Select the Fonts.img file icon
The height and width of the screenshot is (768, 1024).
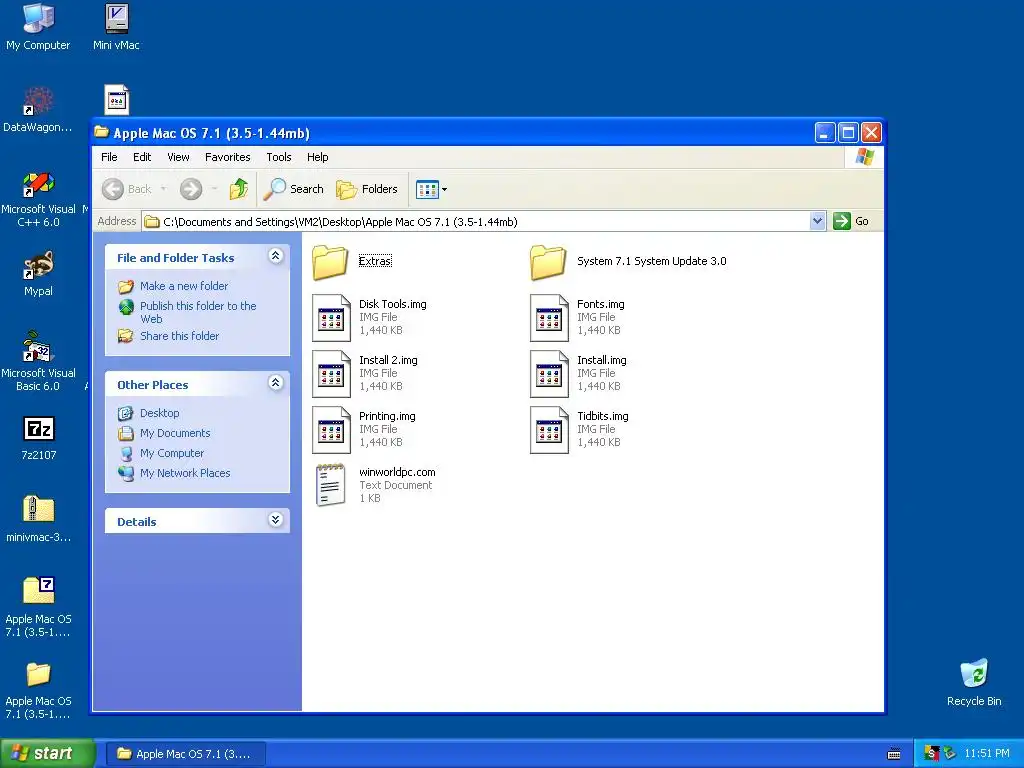[x=549, y=318]
